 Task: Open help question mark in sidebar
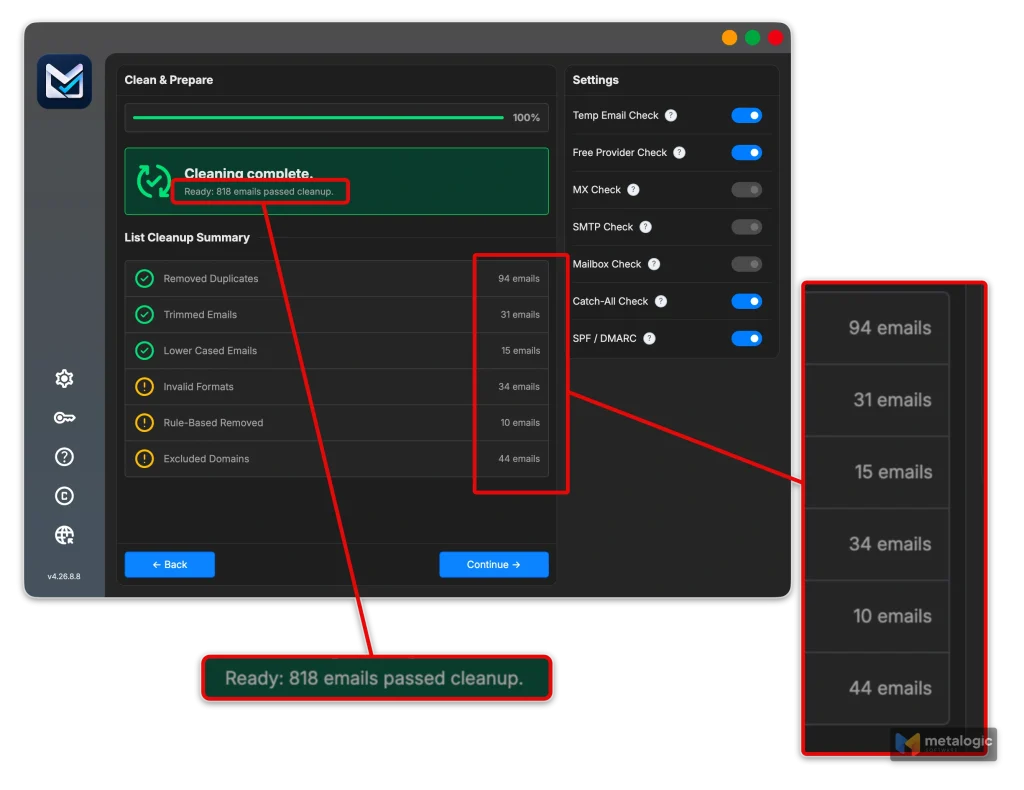pyautogui.click(x=64, y=457)
